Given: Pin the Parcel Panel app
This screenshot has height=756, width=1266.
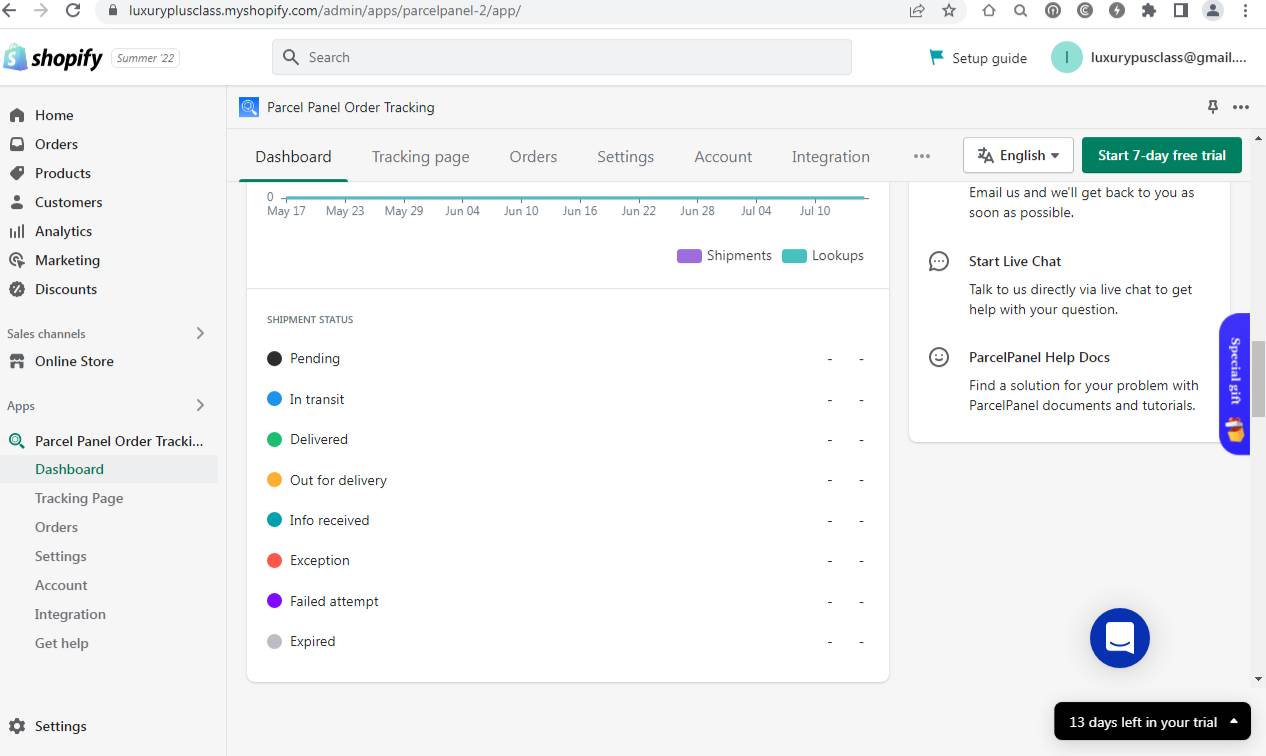Looking at the screenshot, I should click(x=1213, y=107).
